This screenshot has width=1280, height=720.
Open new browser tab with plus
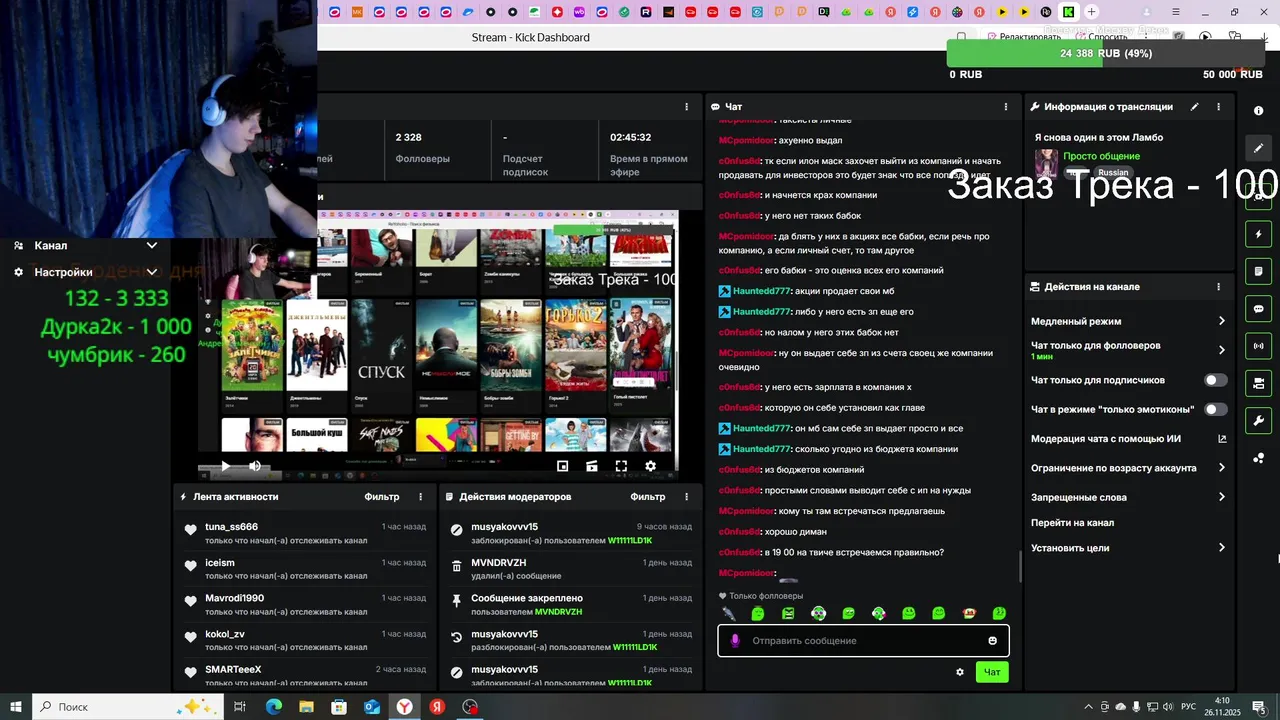click(x=1092, y=12)
